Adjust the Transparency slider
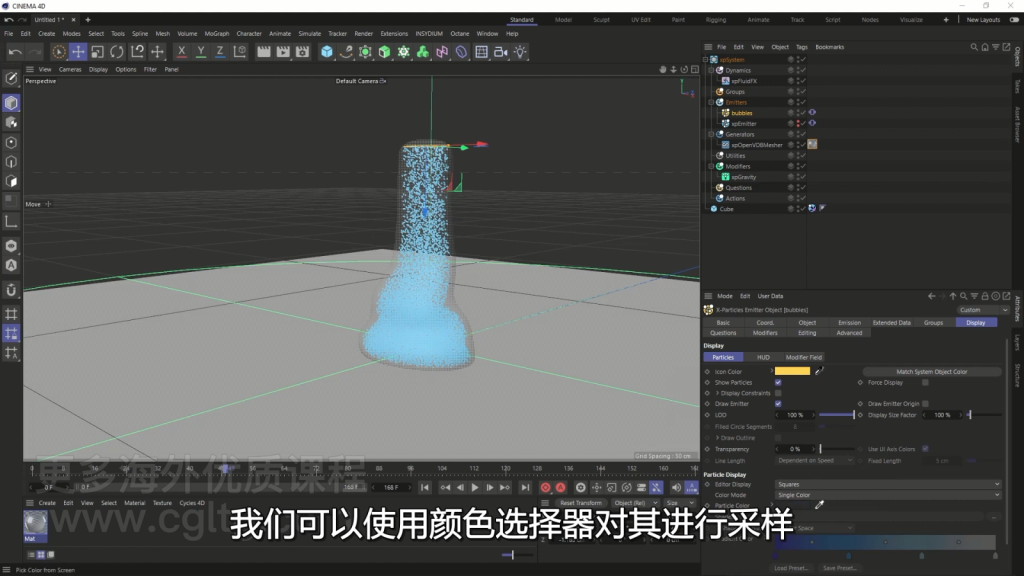The height and width of the screenshot is (576, 1024). pos(837,449)
